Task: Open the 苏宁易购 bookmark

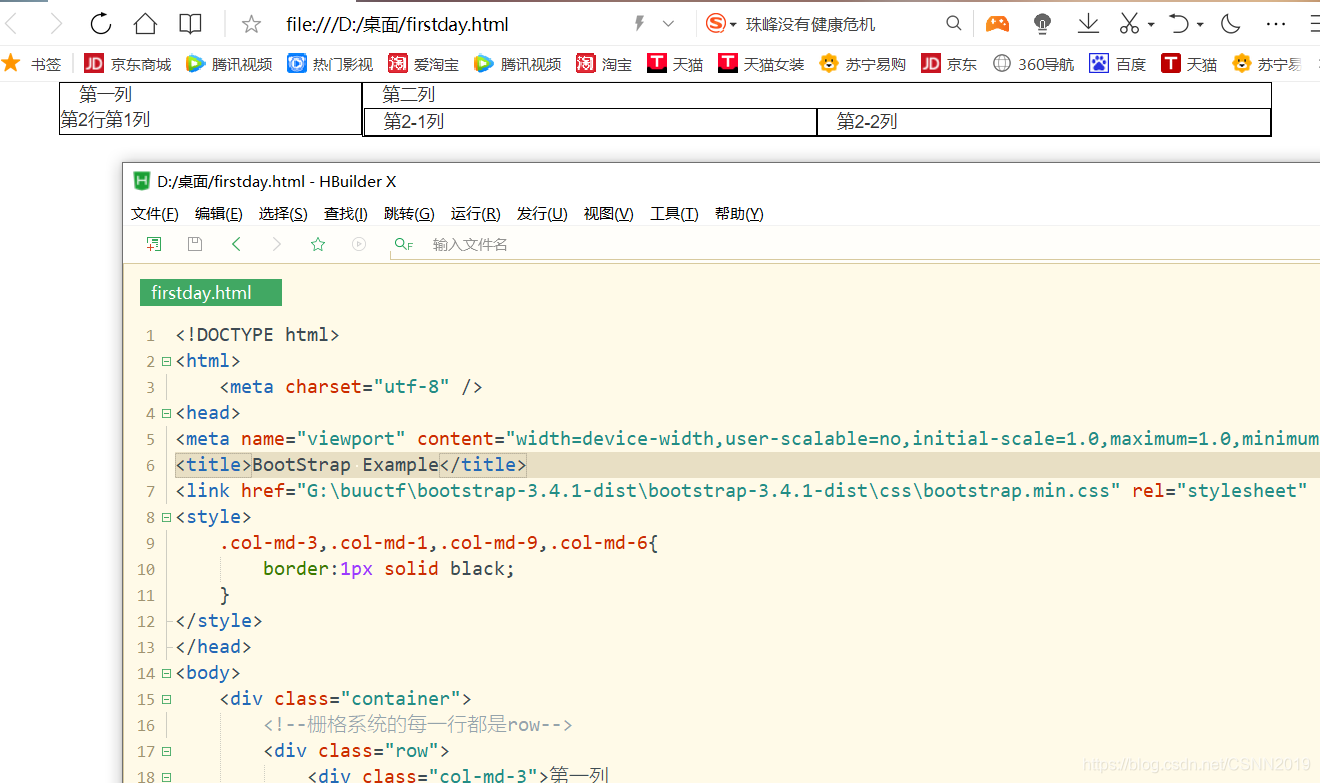Action: (862, 64)
